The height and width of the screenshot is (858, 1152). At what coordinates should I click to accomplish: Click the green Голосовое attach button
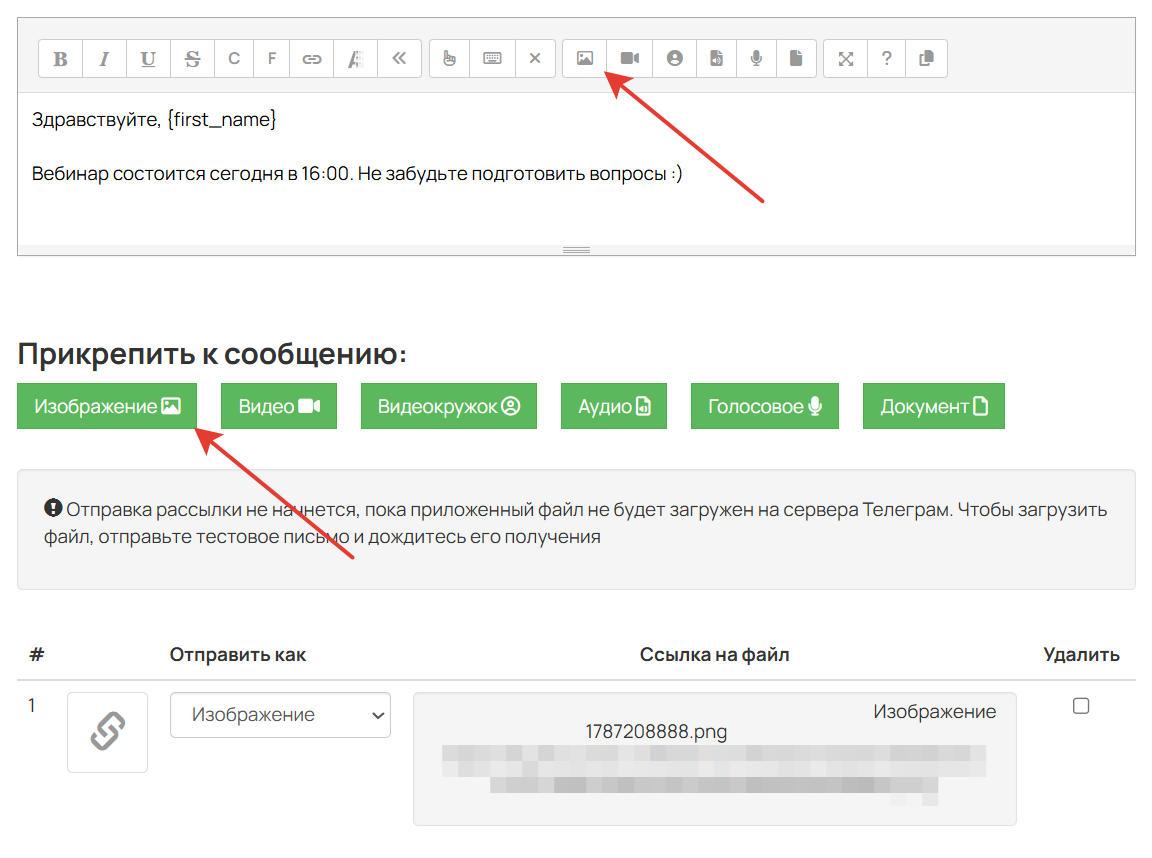pos(765,406)
